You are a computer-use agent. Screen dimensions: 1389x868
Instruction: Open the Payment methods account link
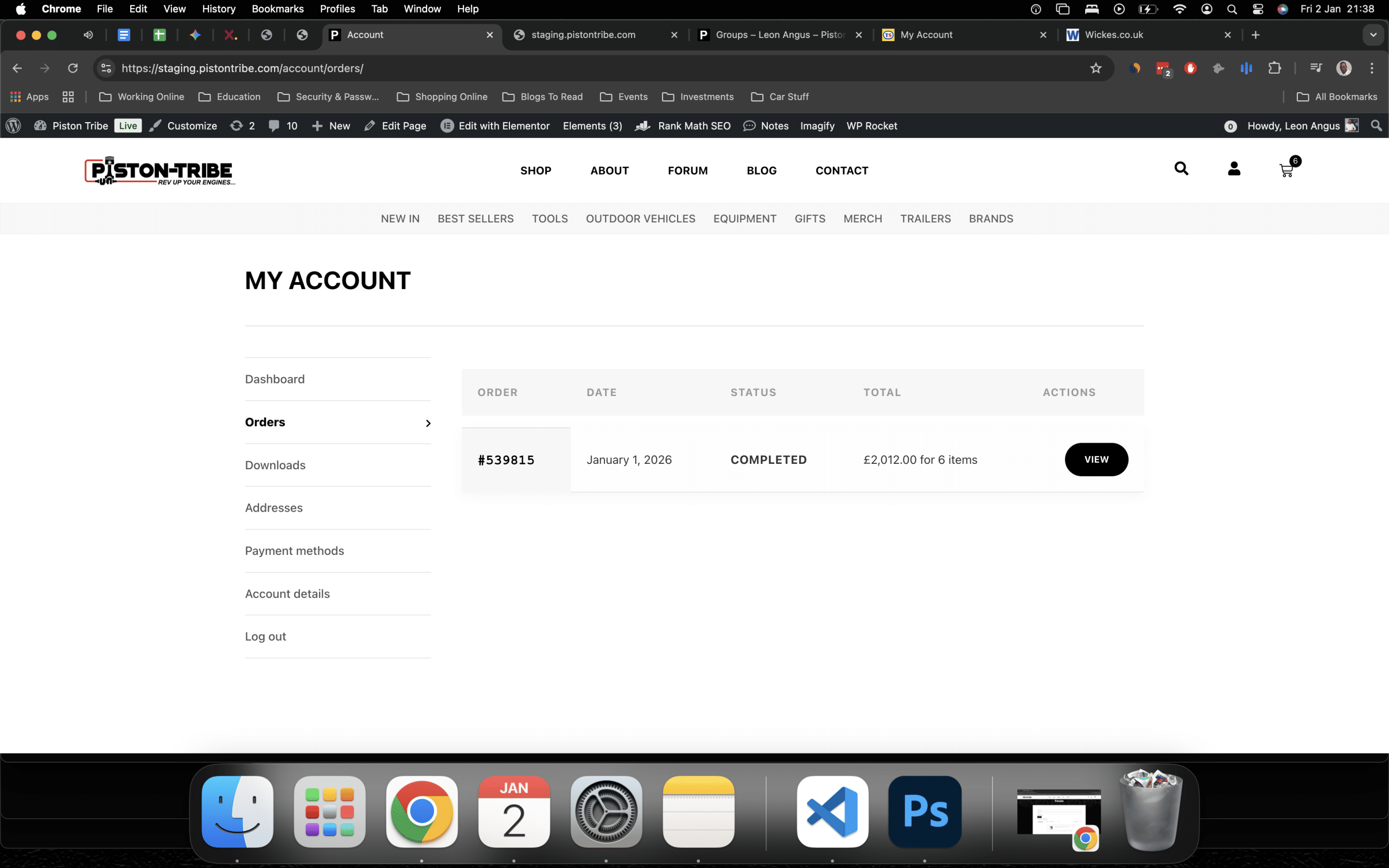pyautogui.click(x=295, y=551)
